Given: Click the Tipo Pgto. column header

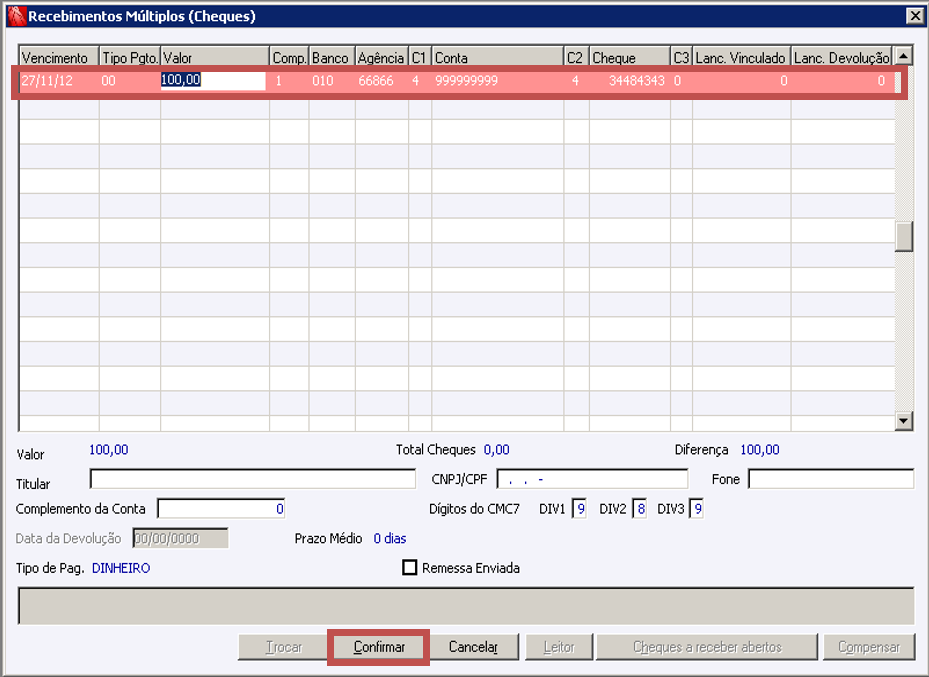Looking at the screenshot, I should point(130,57).
